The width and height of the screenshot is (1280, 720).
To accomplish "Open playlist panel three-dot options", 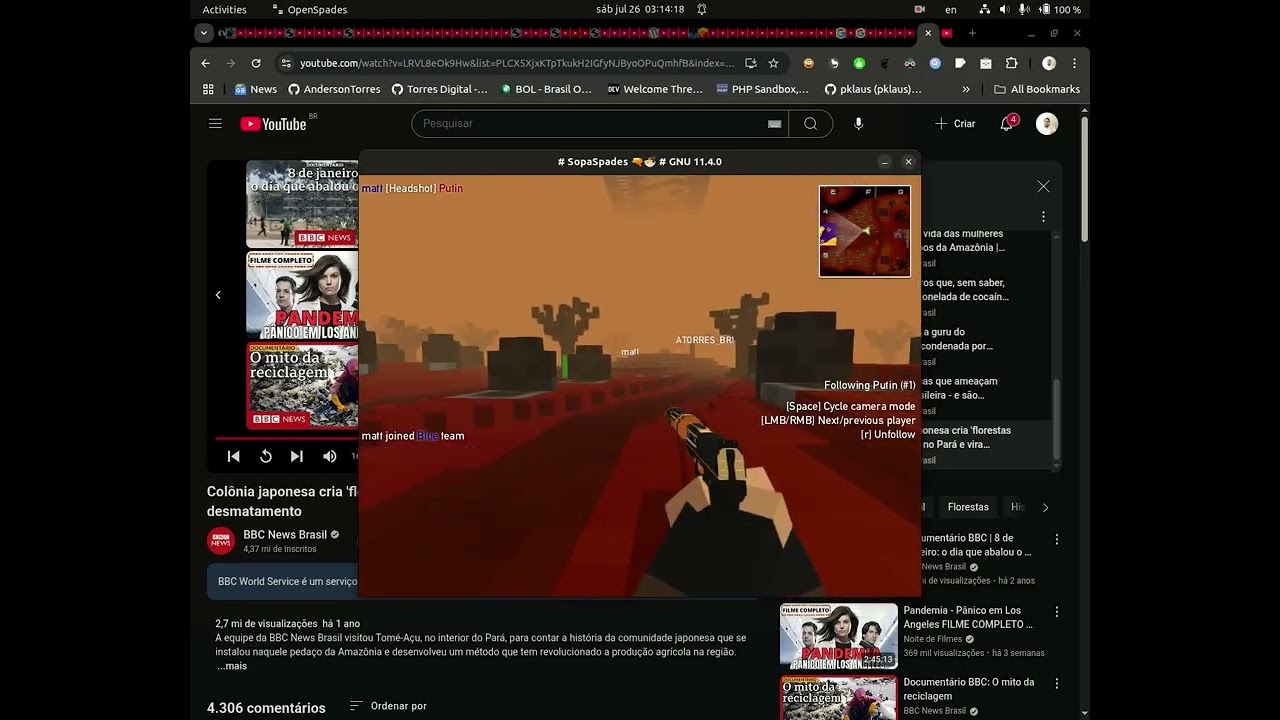I will pos(1044,217).
